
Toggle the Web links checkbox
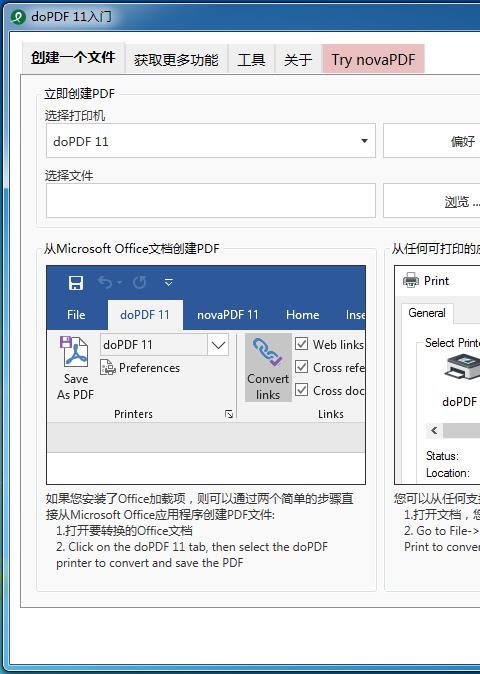[302, 344]
